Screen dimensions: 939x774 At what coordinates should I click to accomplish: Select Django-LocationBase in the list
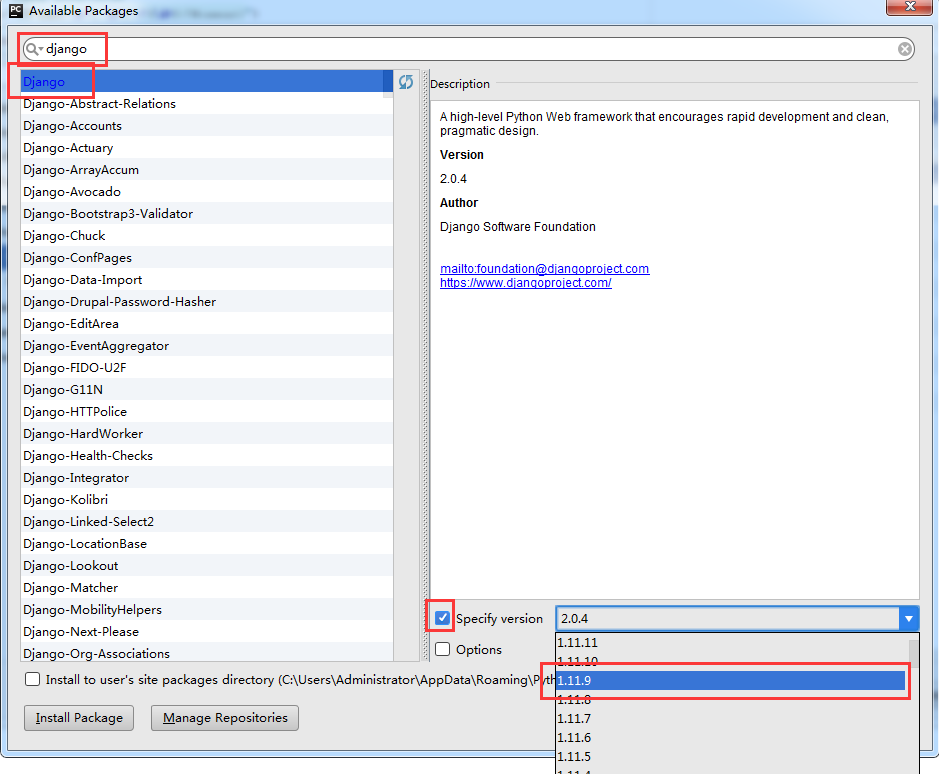coord(207,544)
